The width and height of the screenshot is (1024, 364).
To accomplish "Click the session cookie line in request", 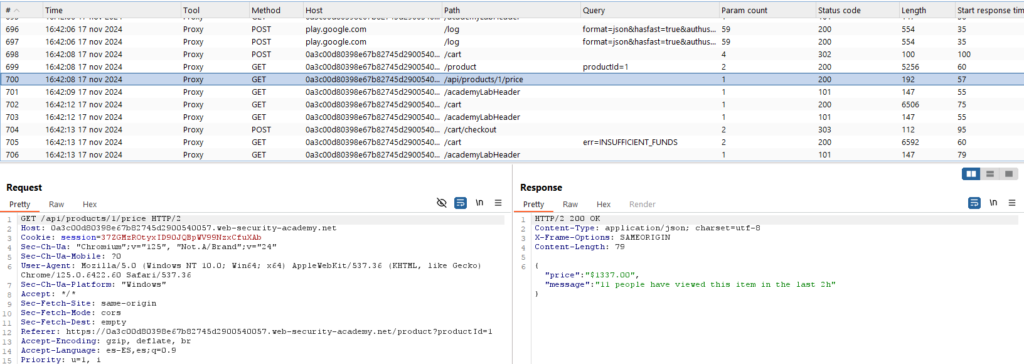I will pos(141,237).
